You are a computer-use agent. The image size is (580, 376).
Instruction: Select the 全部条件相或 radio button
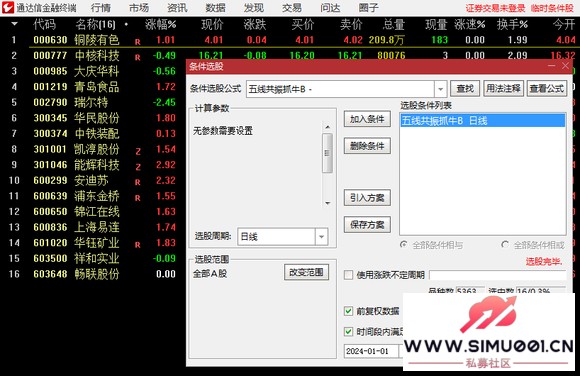[x=505, y=245]
